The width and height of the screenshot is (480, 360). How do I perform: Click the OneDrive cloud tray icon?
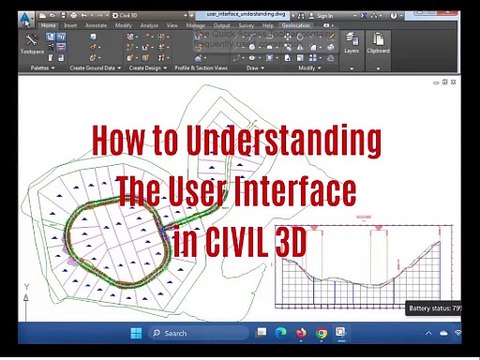coord(444,333)
